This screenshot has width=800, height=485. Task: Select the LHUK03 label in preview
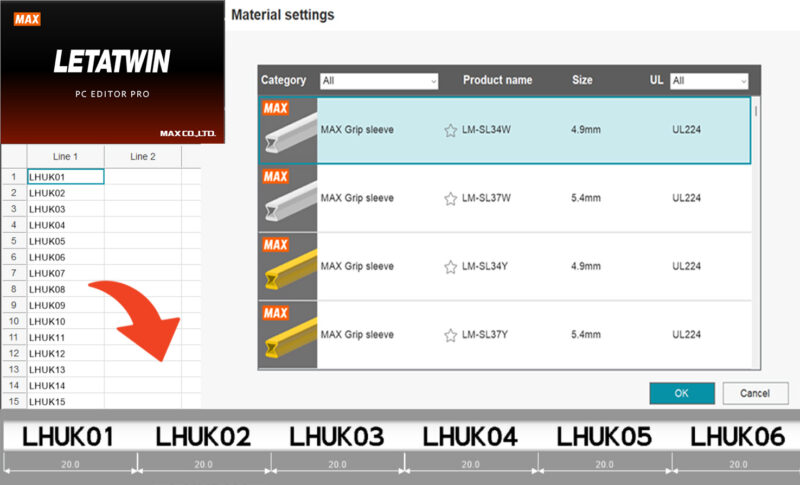tap(336, 436)
